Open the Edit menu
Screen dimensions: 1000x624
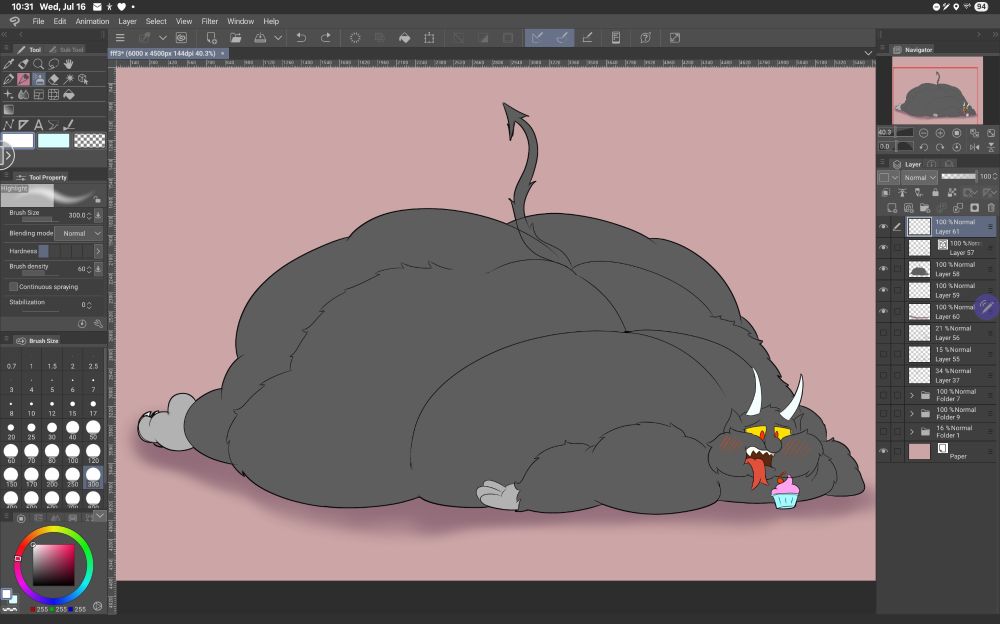59,21
